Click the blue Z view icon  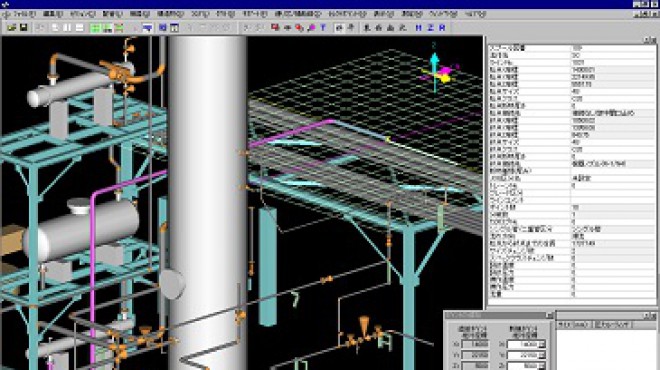pos(430,28)
